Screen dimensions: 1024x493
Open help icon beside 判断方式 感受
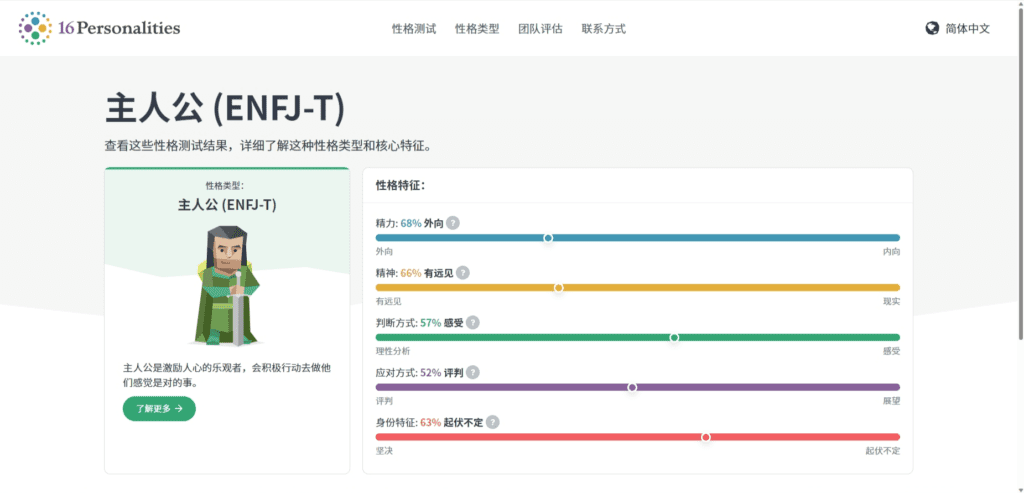(x=472, y=323)
